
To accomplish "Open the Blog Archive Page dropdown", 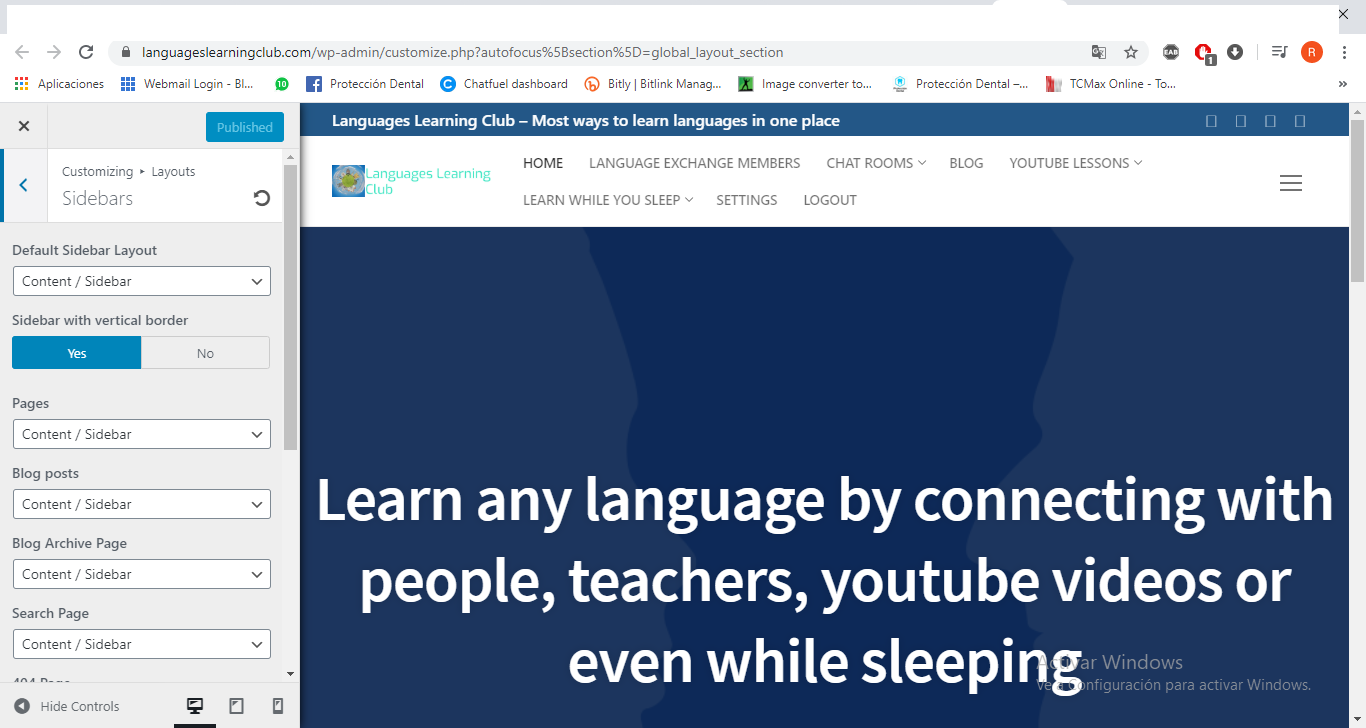I will coord(142,574).
